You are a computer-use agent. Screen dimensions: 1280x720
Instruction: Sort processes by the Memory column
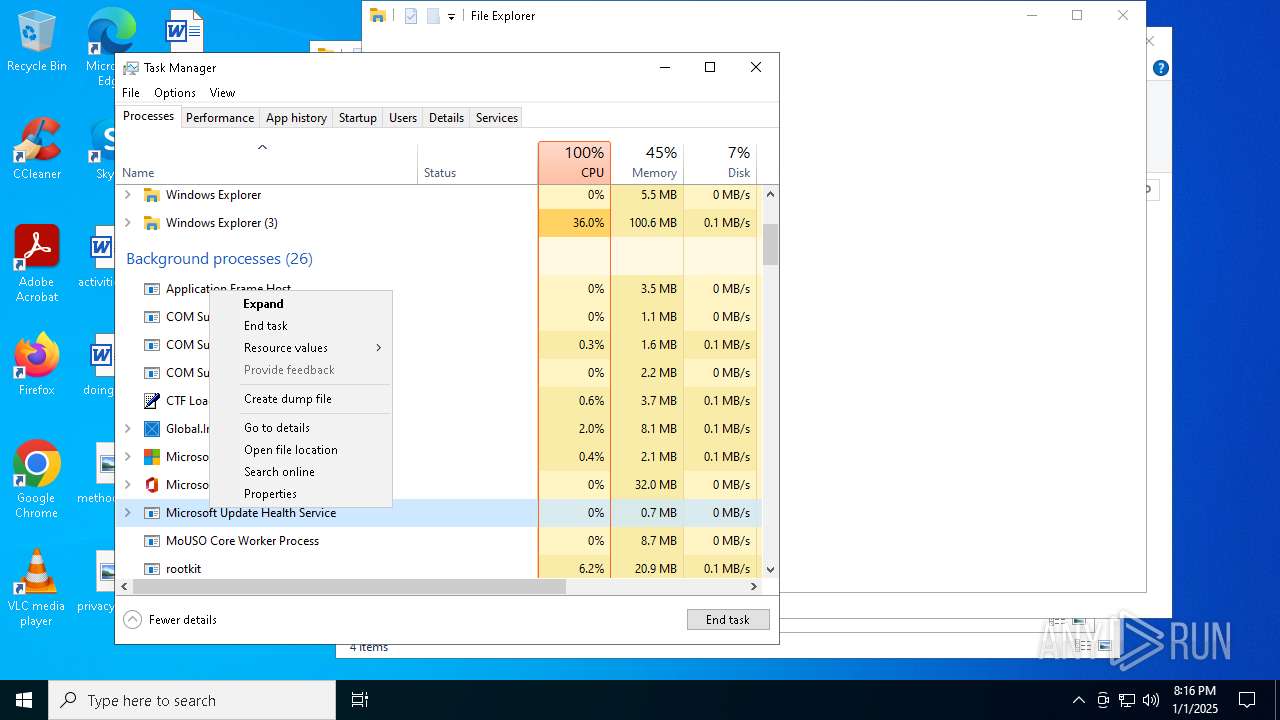[647, 162]
